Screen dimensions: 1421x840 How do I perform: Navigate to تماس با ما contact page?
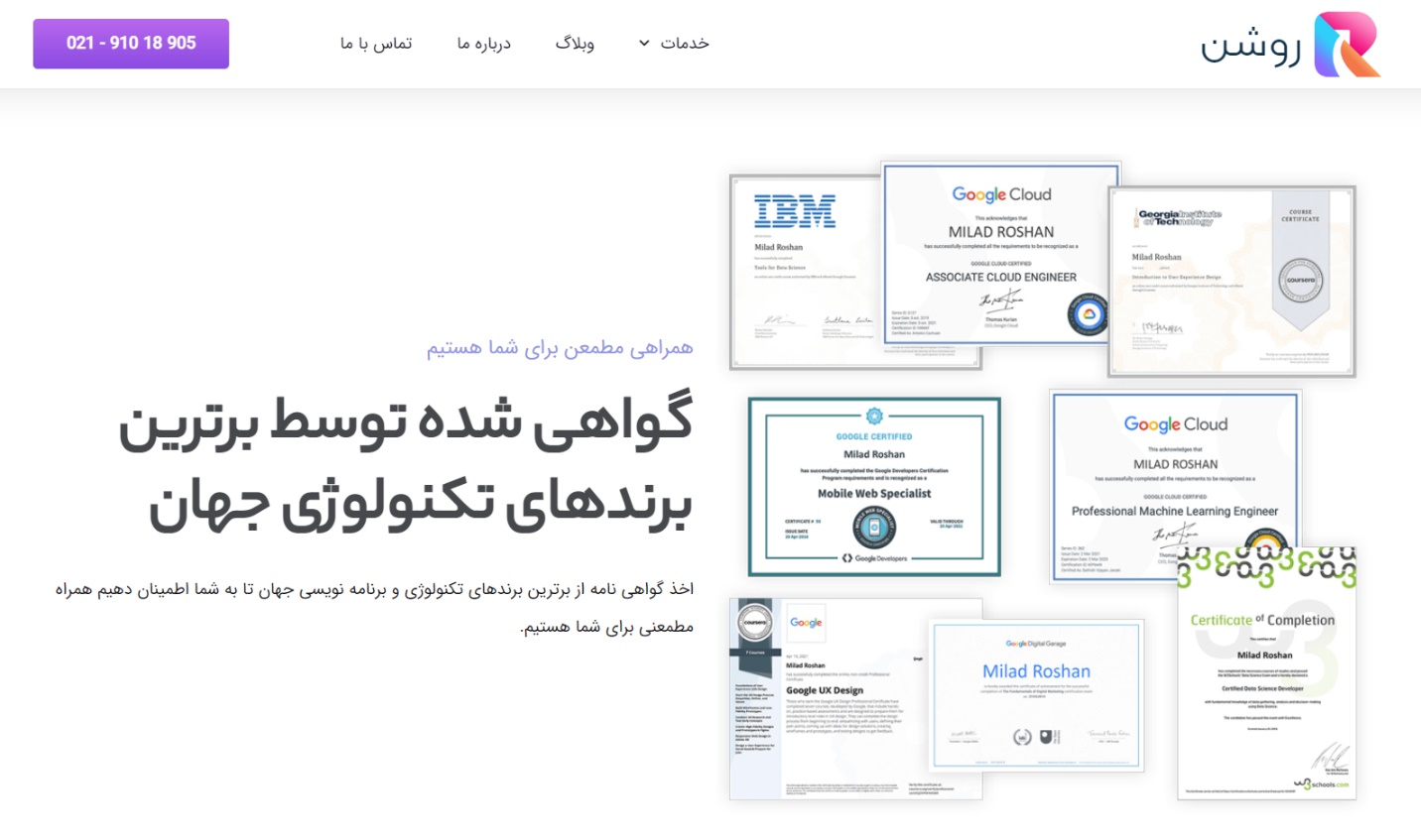376,44
